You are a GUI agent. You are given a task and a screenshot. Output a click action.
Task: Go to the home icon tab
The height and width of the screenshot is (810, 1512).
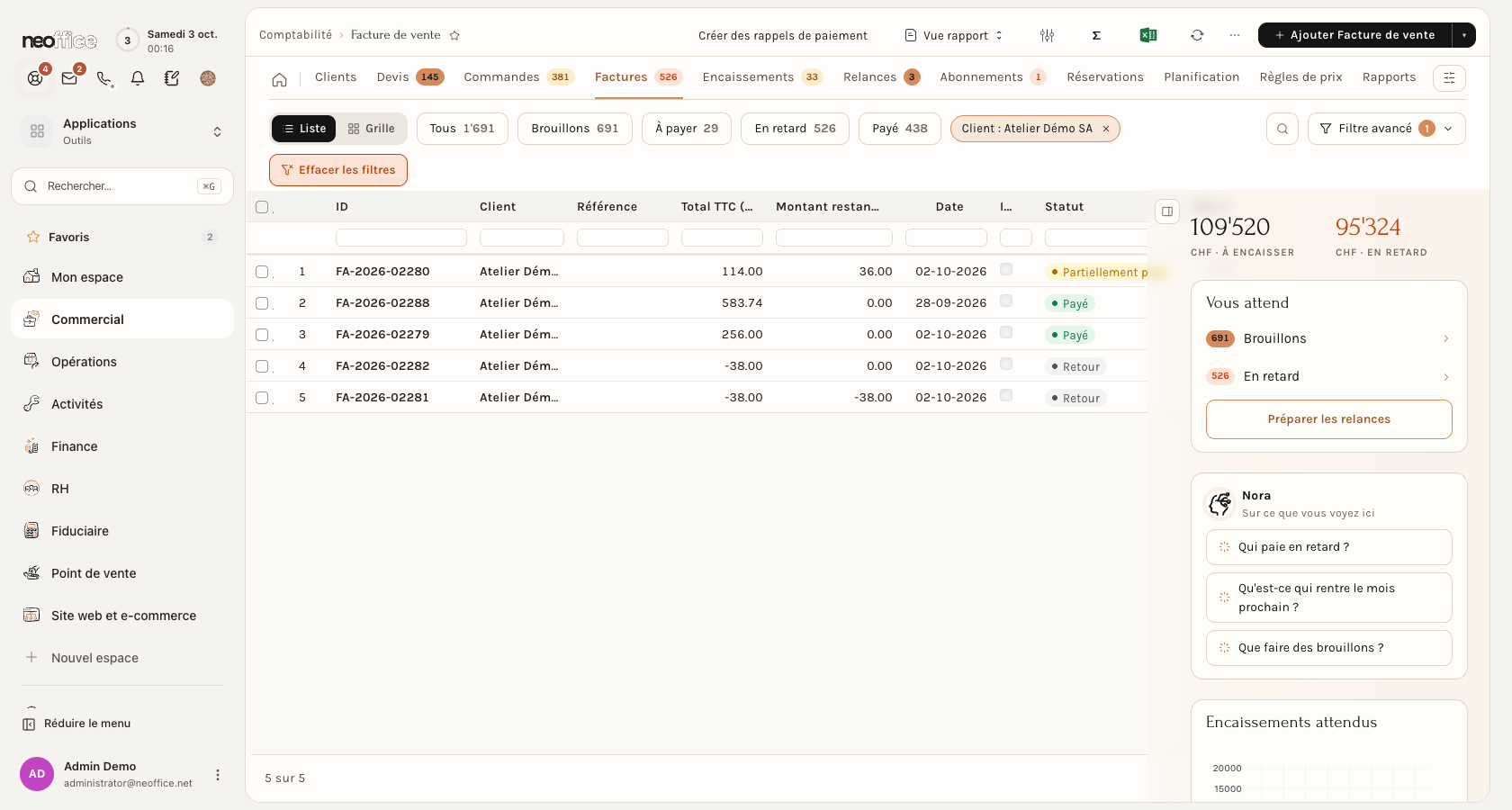pos(280,79)
